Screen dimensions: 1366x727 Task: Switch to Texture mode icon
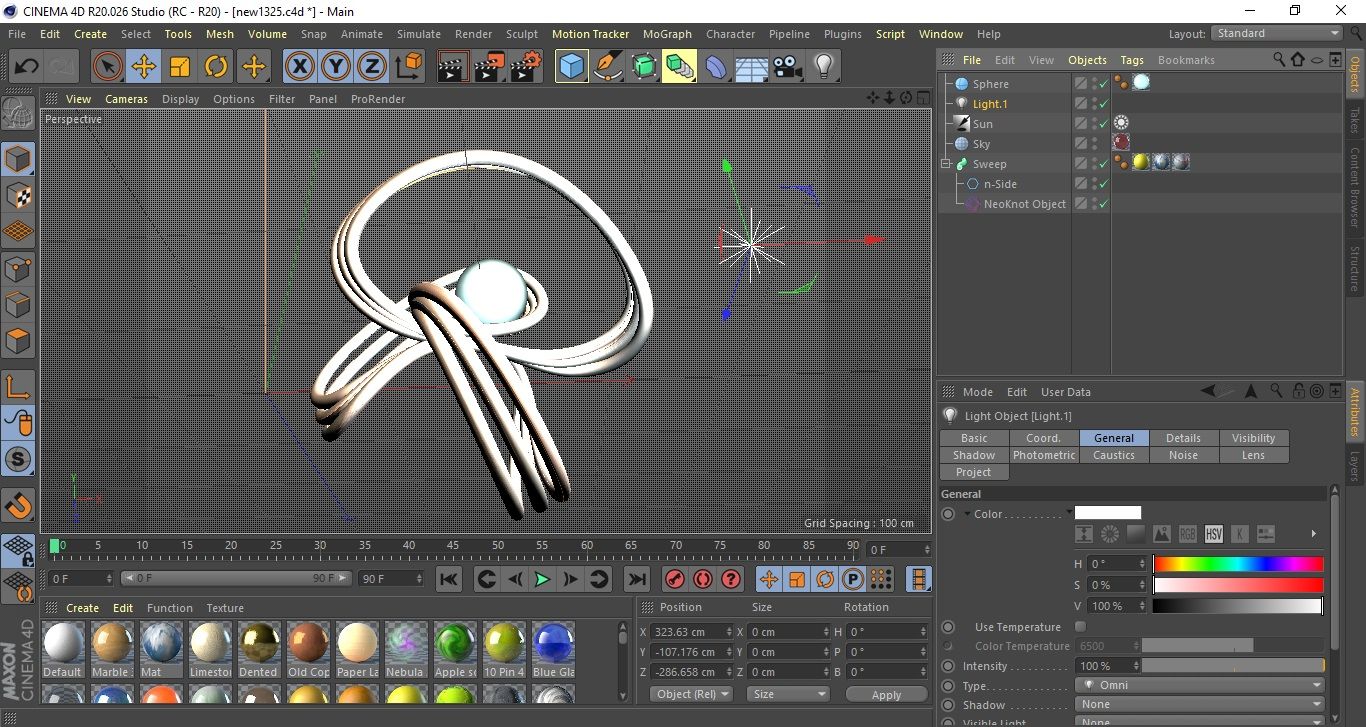point(18,195)
